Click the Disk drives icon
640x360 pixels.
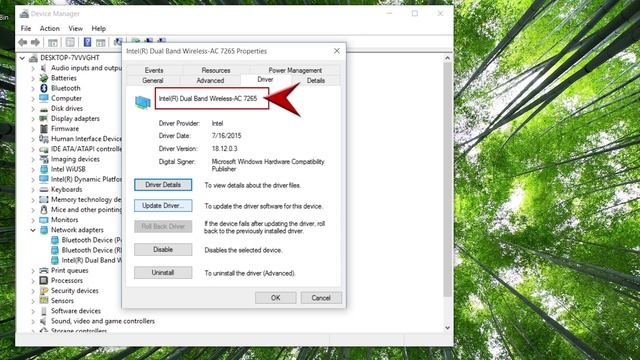pos(44,109)
